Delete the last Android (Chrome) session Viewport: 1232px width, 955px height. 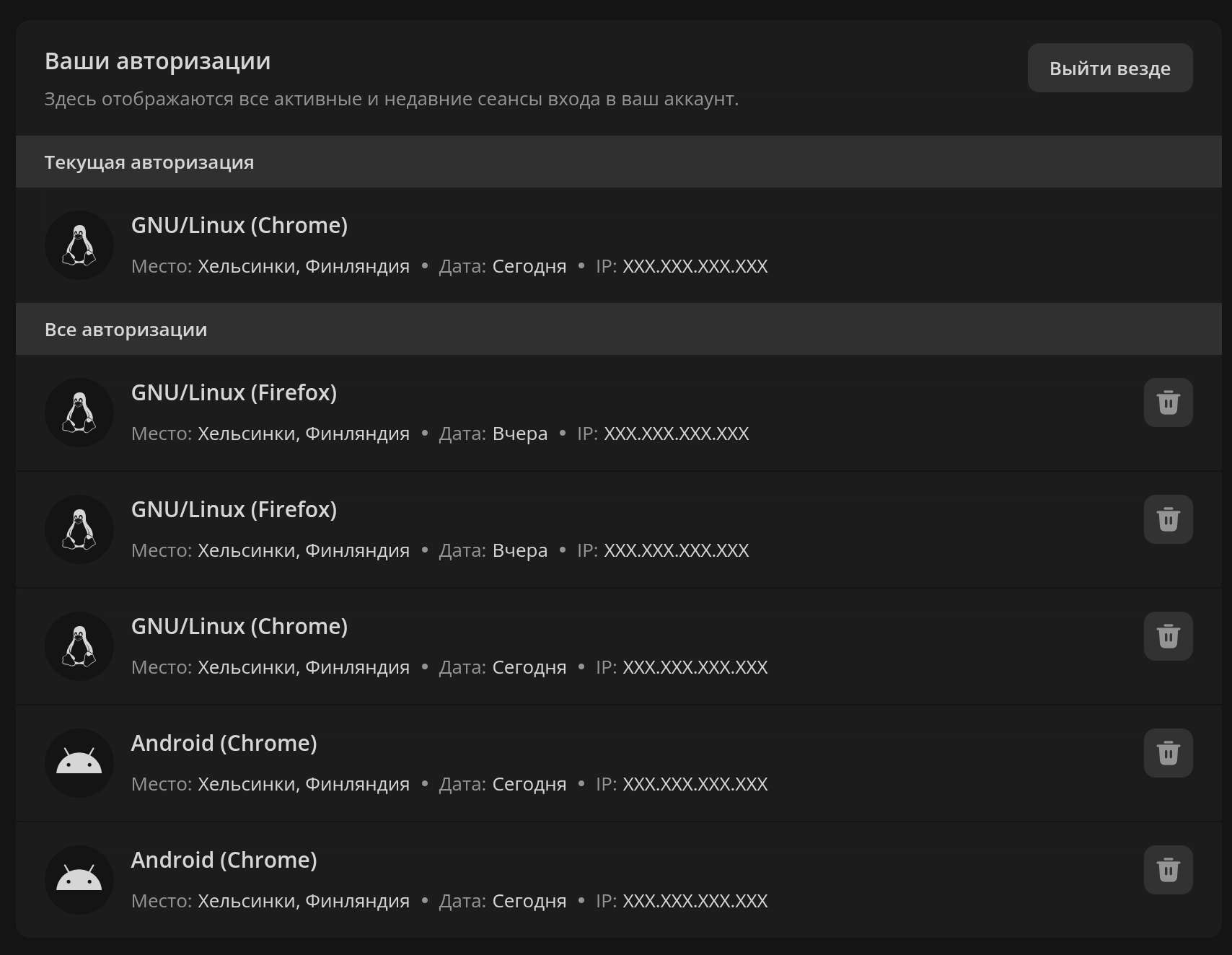click(x=1168, y=870)
